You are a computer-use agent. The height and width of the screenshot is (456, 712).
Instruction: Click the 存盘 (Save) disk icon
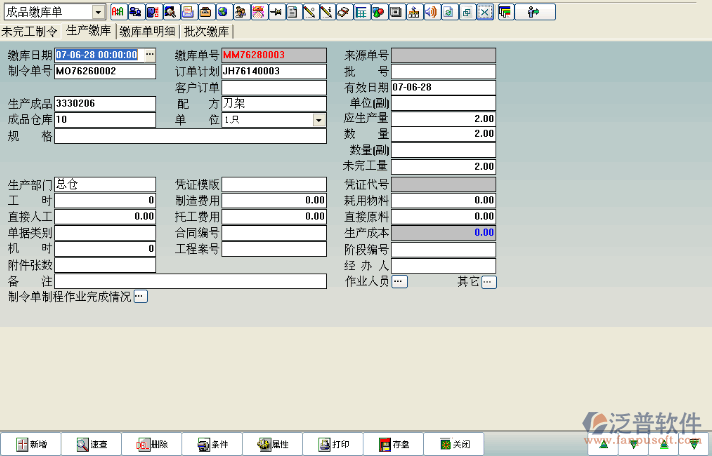point(393,444)
